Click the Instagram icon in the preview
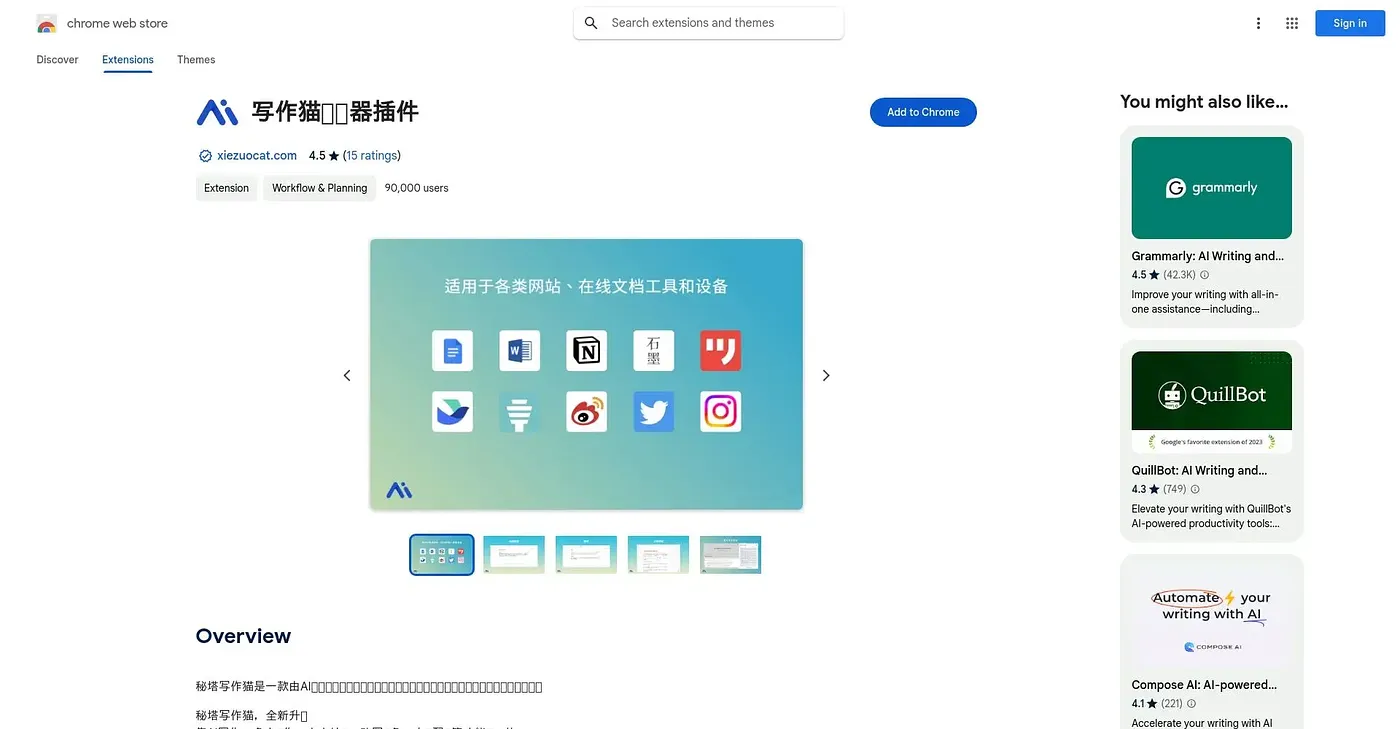The image size is (1400, 729). click(720, 411)
